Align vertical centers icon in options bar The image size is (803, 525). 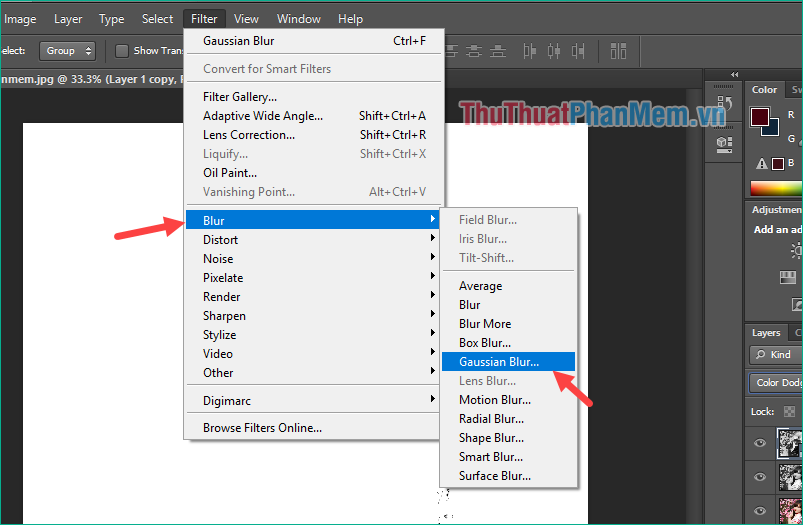pos(474,51)
